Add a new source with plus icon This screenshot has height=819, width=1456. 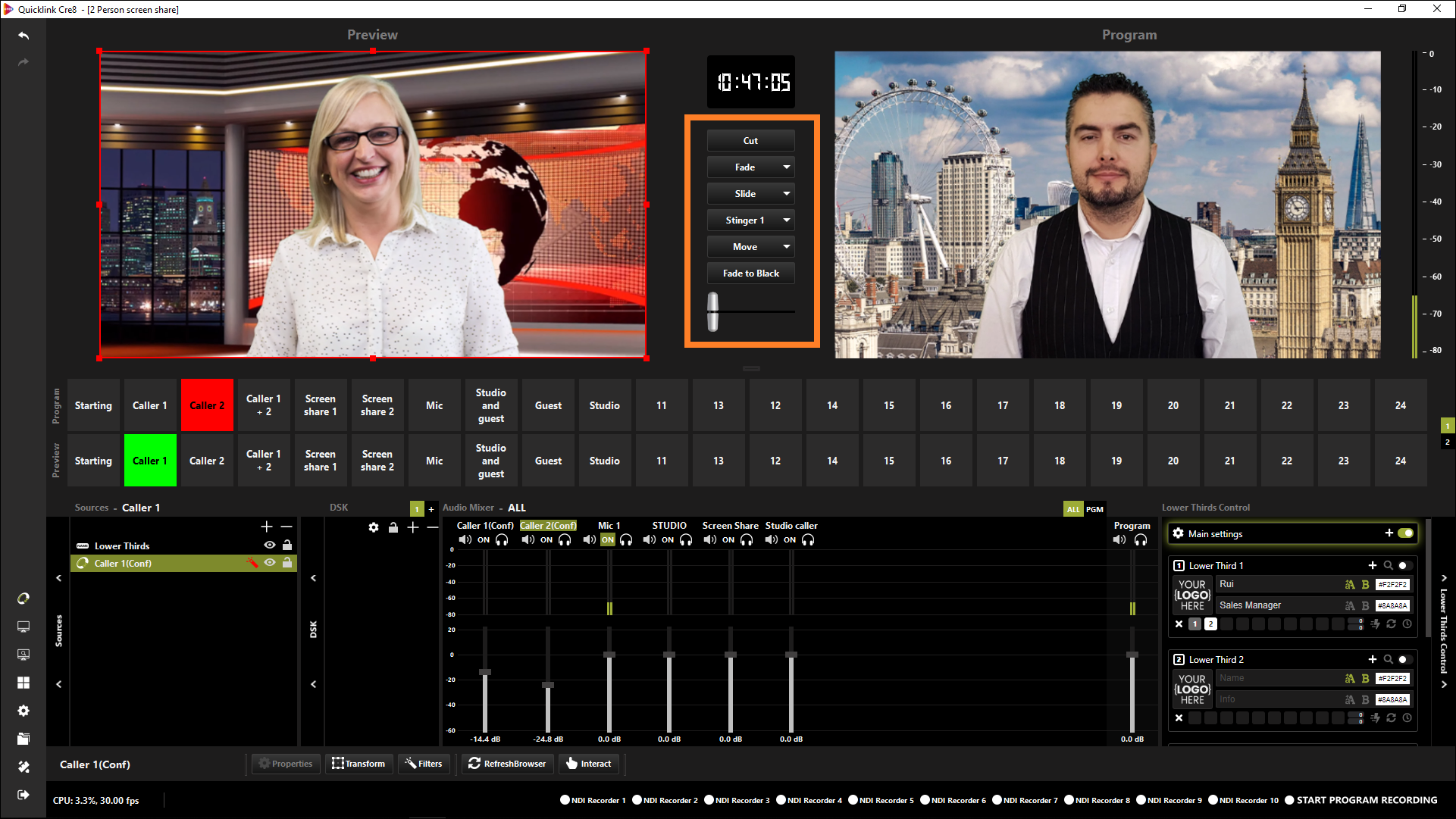(267, 527)
